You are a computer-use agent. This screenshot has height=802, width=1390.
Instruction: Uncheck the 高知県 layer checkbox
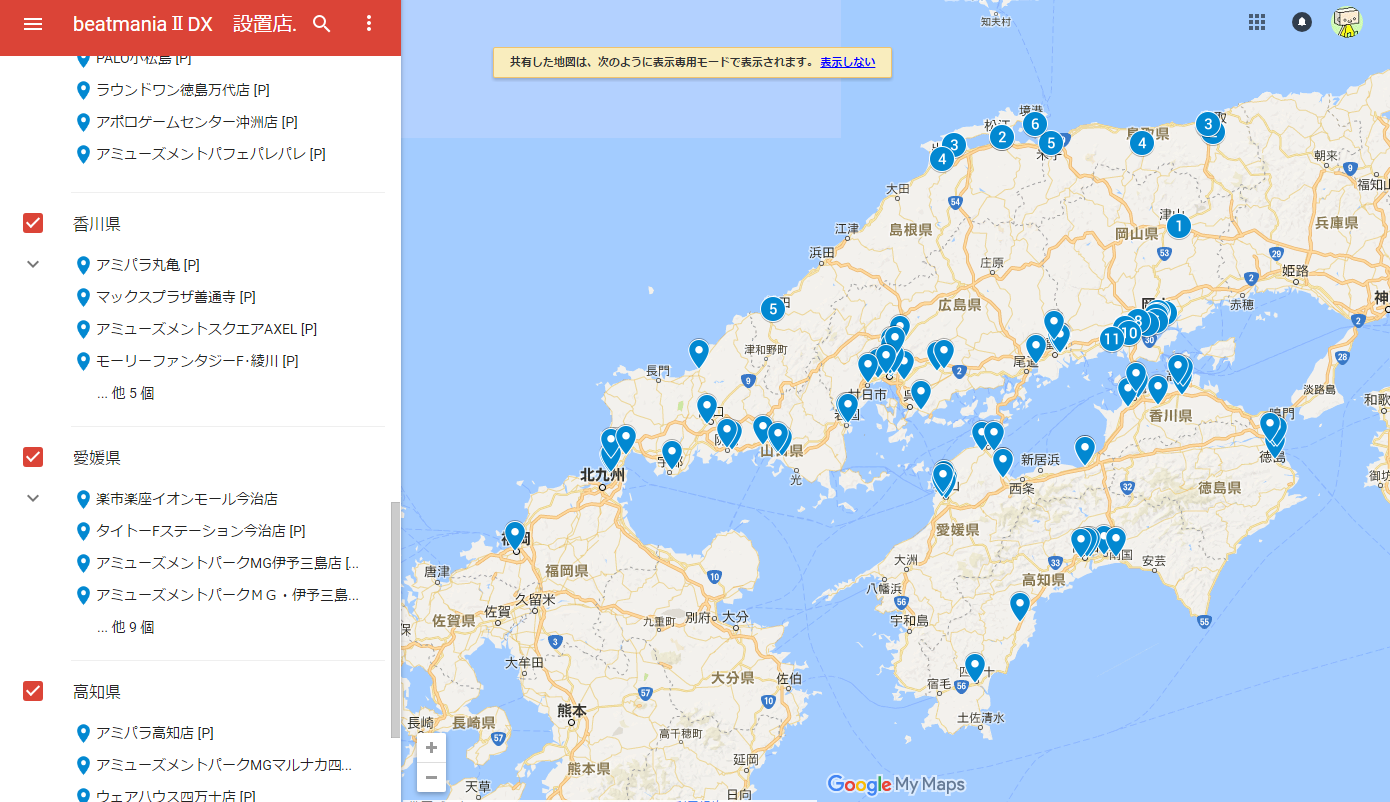coord(33,691)
